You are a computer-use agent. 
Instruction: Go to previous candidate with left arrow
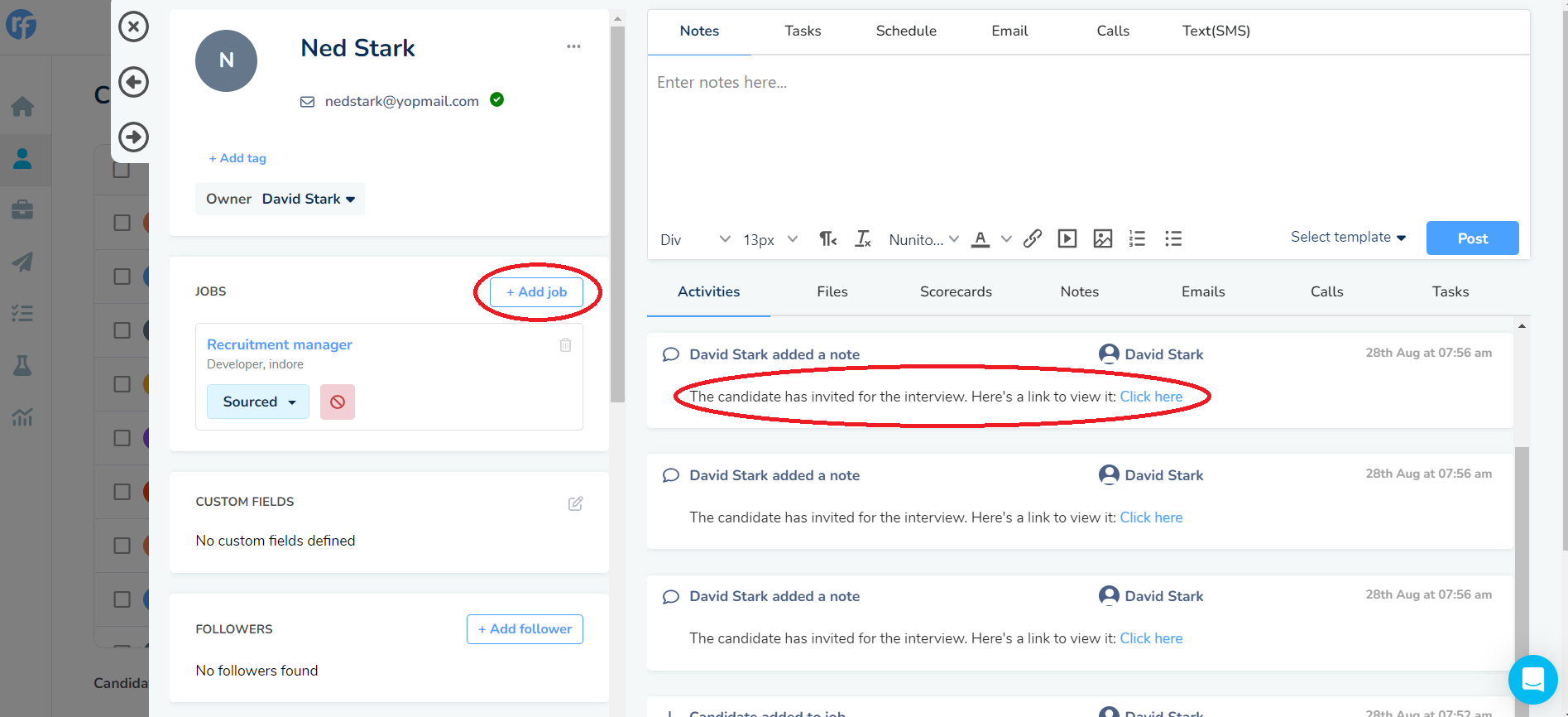[133, 82]
